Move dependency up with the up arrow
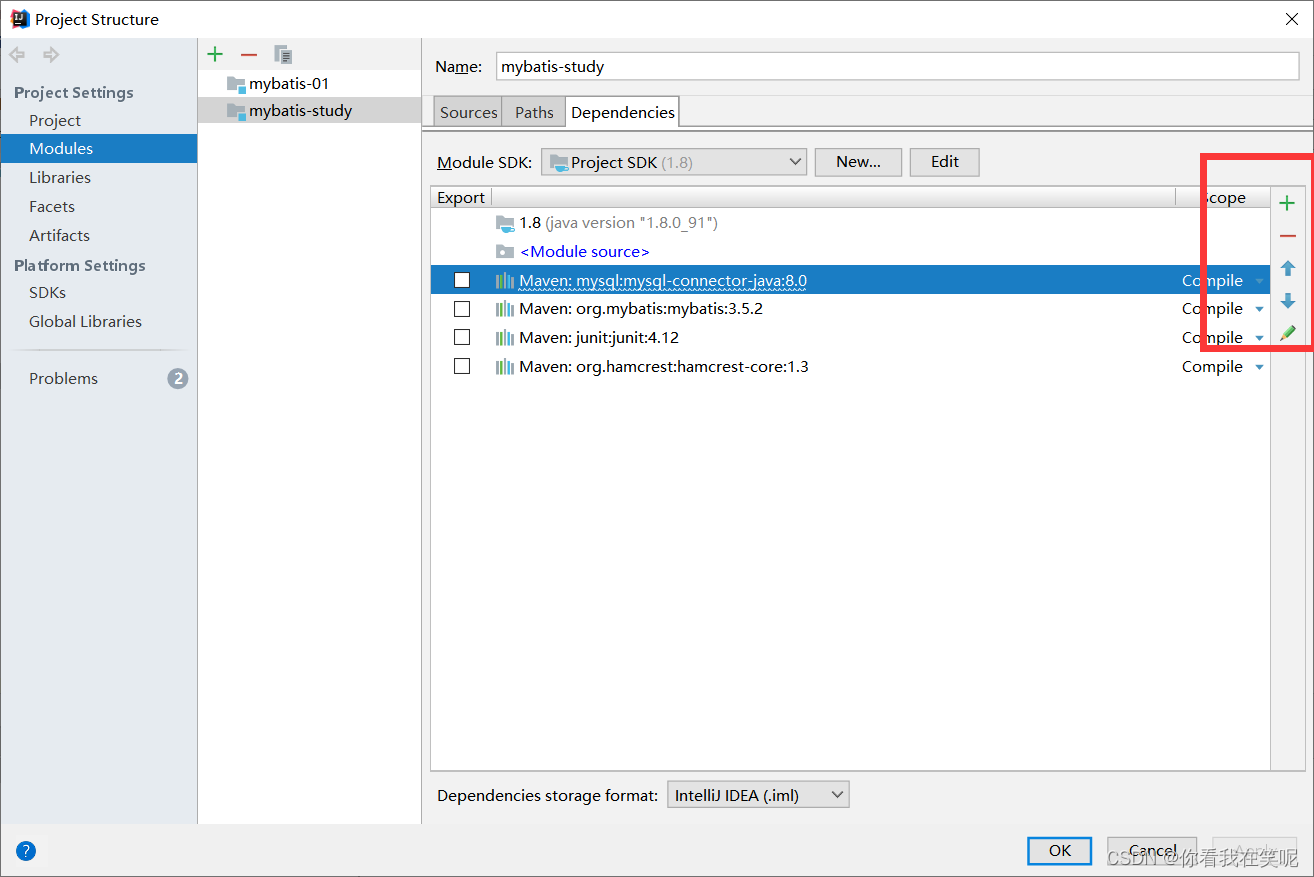The image size is (1314, 877). (1287, 268)
